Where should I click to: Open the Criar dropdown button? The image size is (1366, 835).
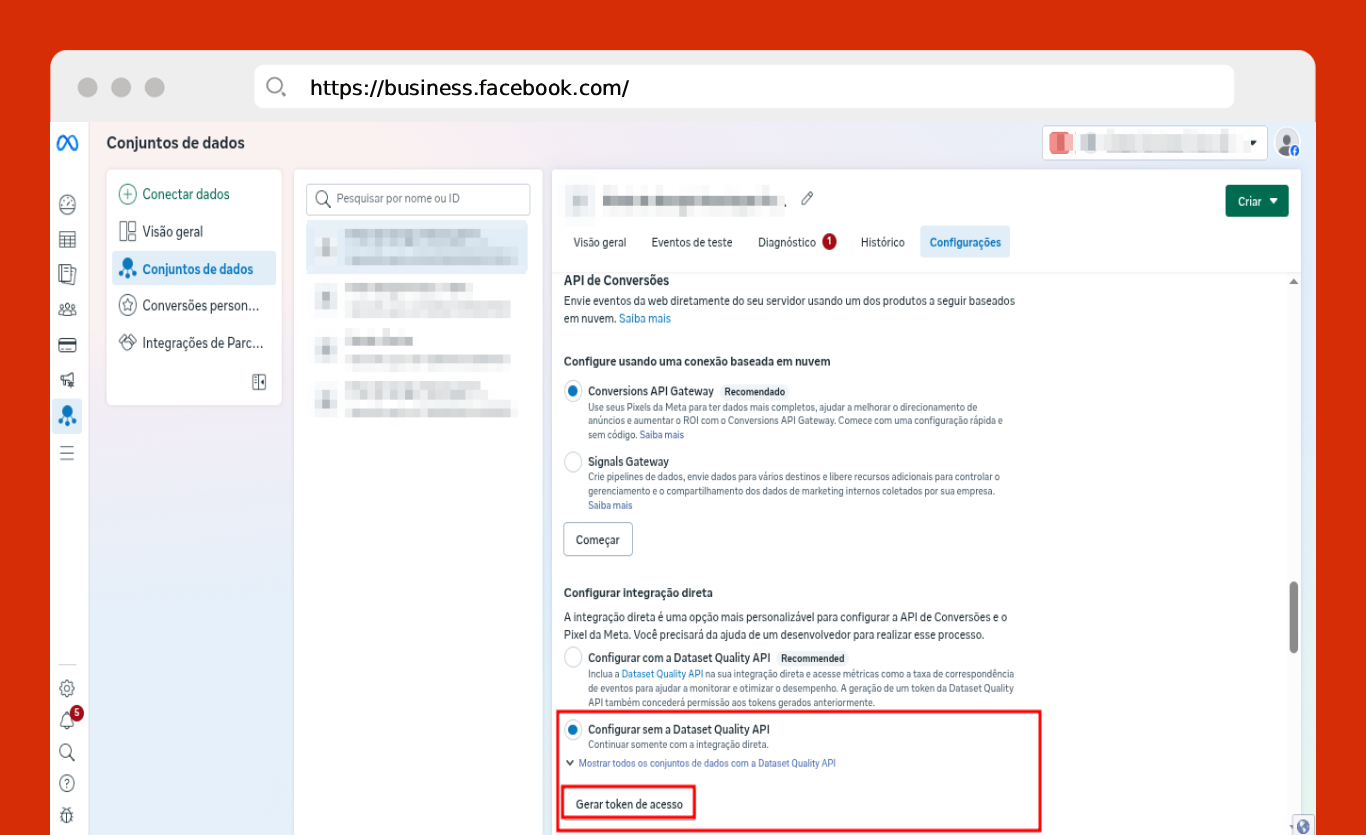tap(1256, 201)
